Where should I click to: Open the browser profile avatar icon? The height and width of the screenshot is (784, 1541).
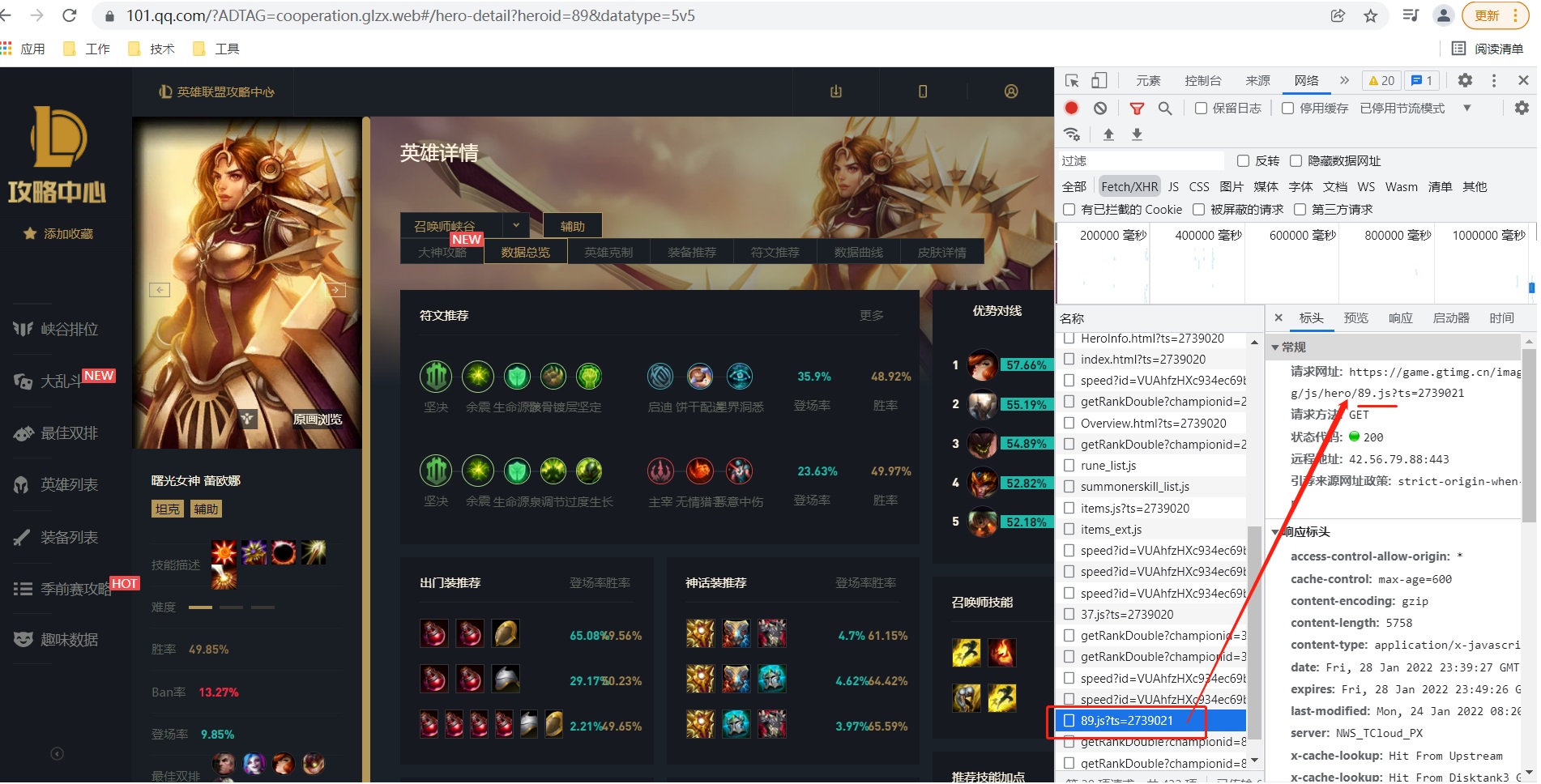click(x=1443, y=15)
